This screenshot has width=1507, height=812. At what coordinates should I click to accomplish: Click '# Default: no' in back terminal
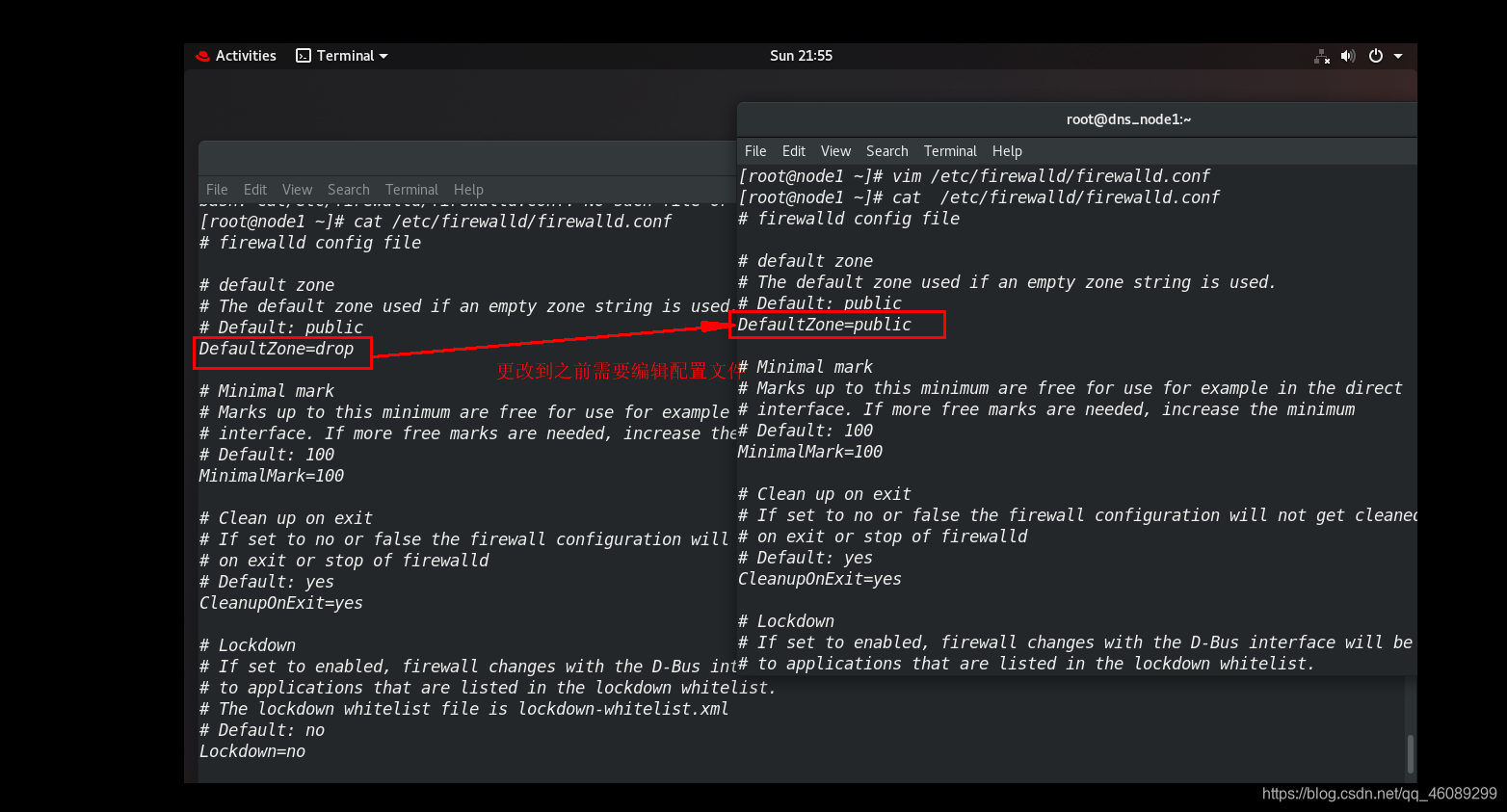(262, 730)
